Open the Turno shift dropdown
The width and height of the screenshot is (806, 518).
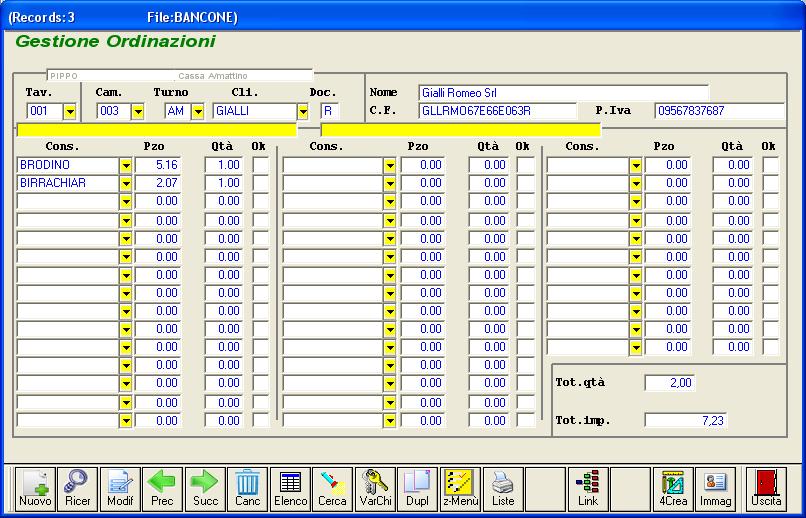click(197, 112)
